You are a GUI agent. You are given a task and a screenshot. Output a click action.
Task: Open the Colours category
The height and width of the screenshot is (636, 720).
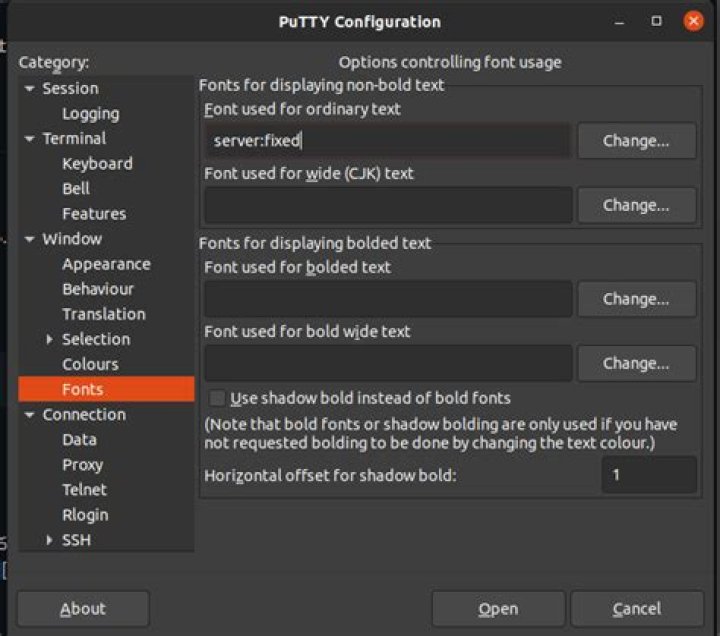pos(90,365)
